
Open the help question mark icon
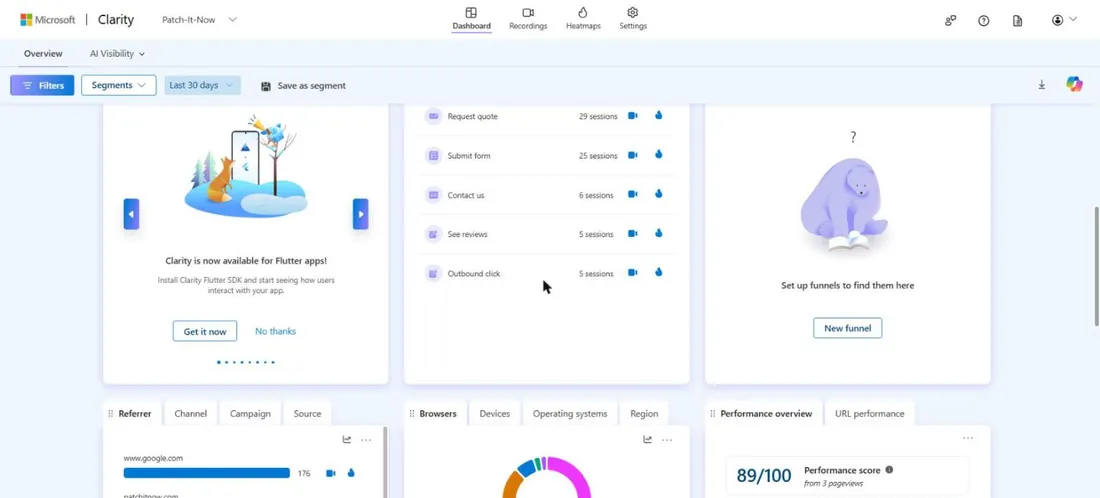984,20
